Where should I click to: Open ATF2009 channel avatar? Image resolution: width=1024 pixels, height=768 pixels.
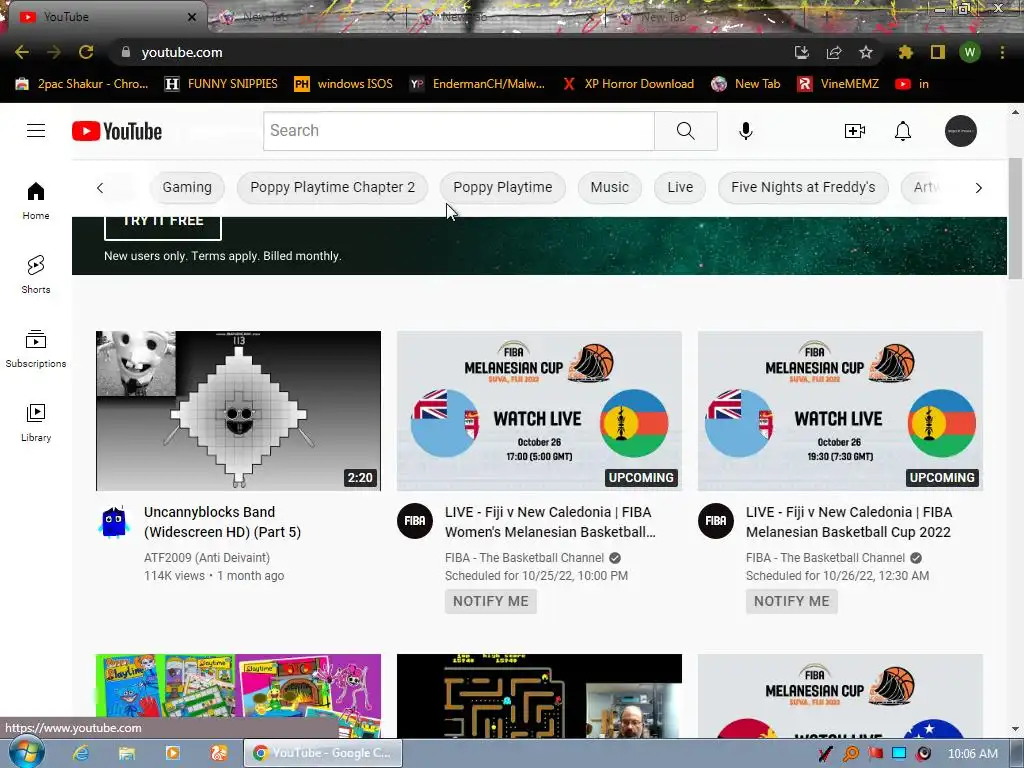coord(114,521)
